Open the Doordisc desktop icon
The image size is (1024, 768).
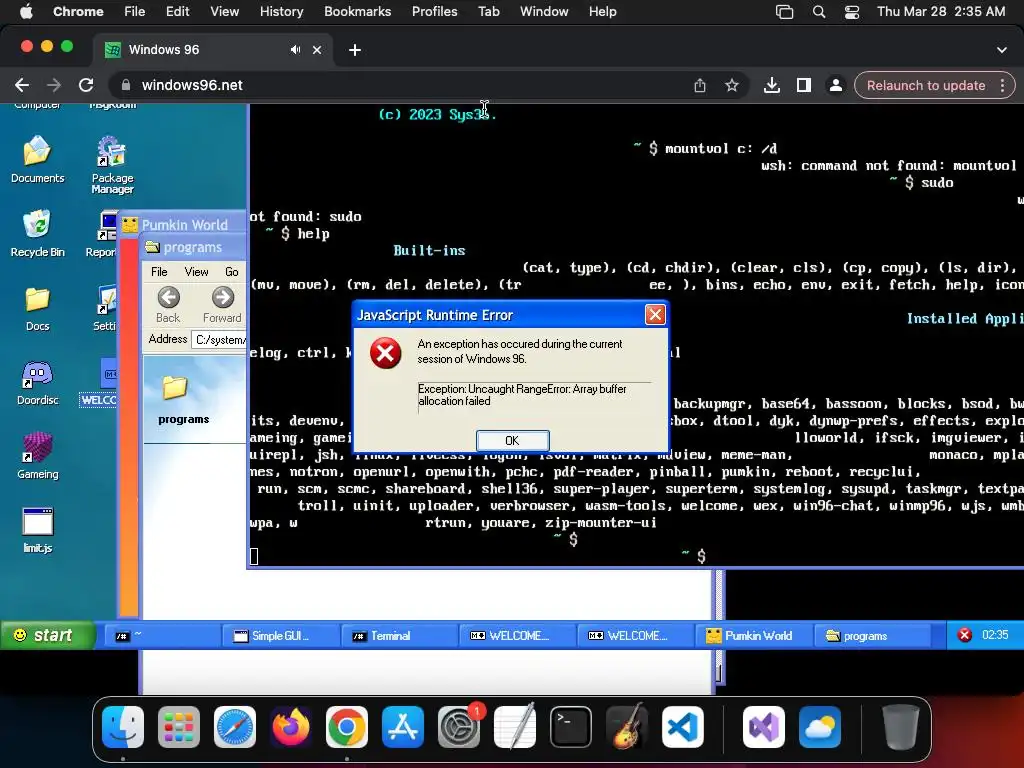pos(37,383)
